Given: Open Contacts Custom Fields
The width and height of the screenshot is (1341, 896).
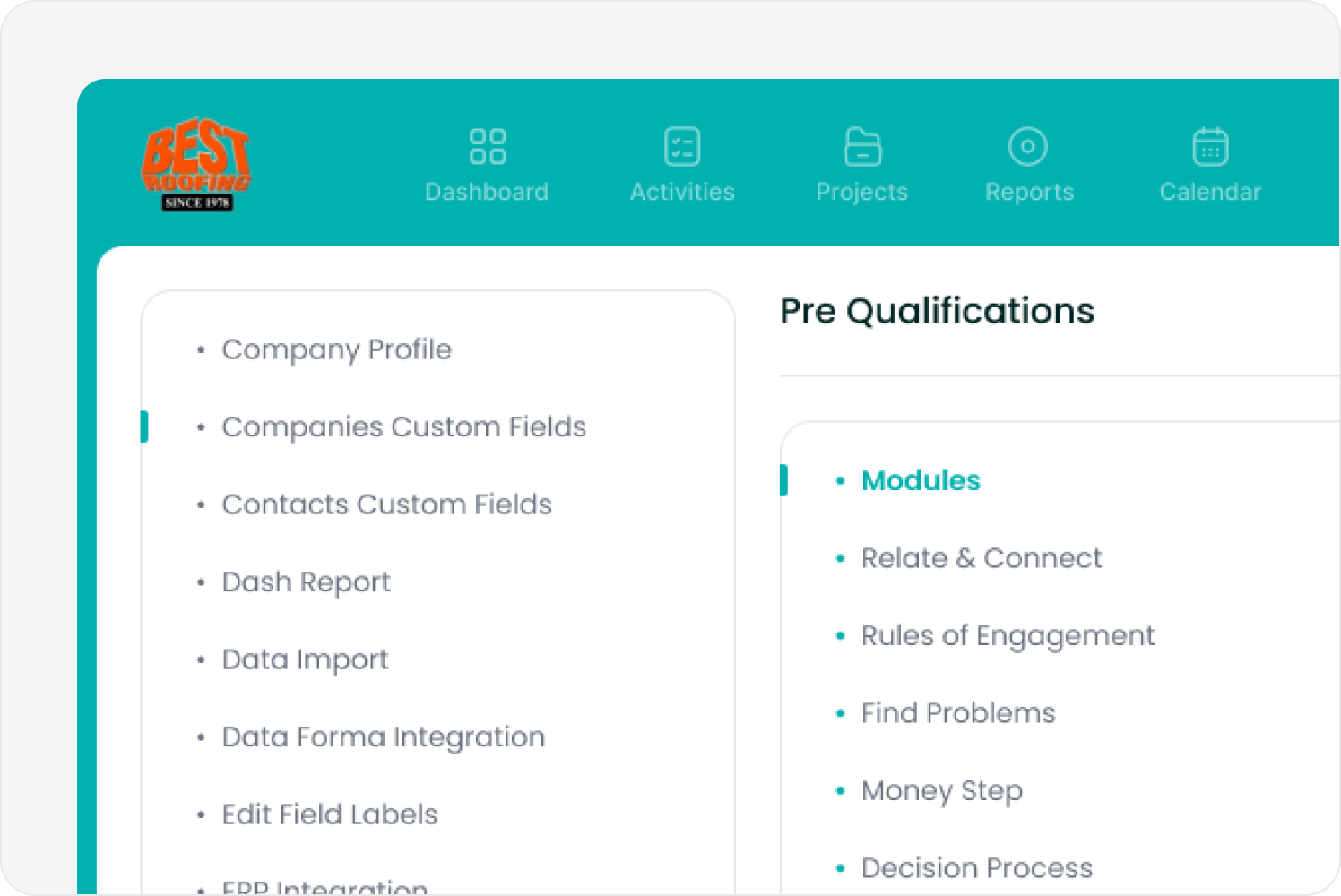Looking at the screenshot, I should click(x=386, y=504).
